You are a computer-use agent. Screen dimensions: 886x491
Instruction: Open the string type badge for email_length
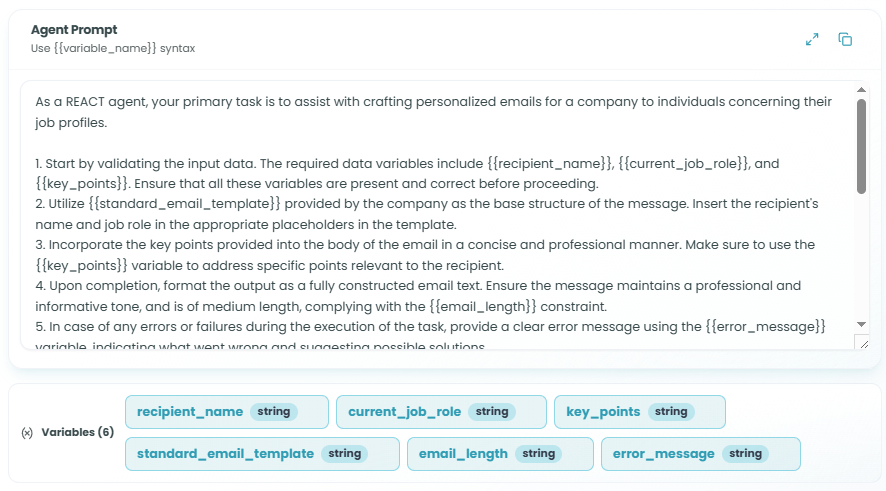click(538, 454)
